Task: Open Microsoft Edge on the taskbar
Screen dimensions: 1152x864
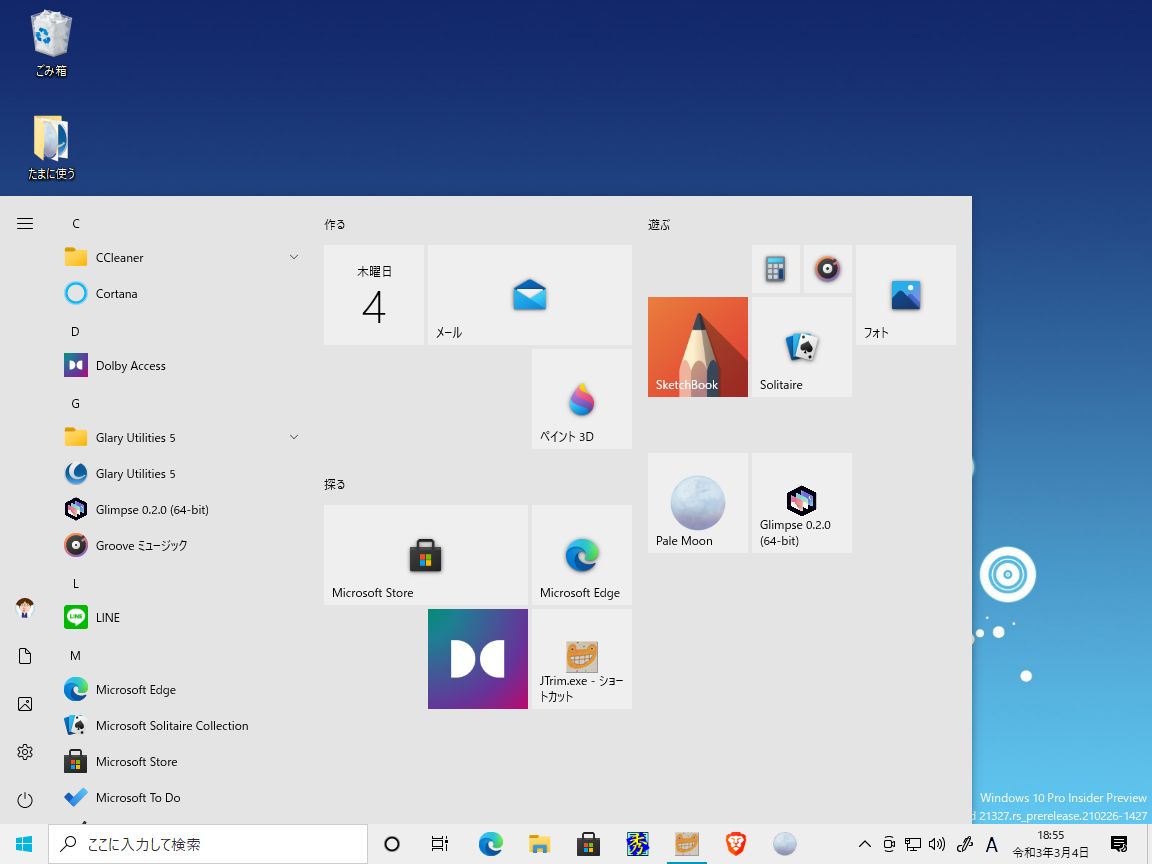Action: [x=490, y=844]
